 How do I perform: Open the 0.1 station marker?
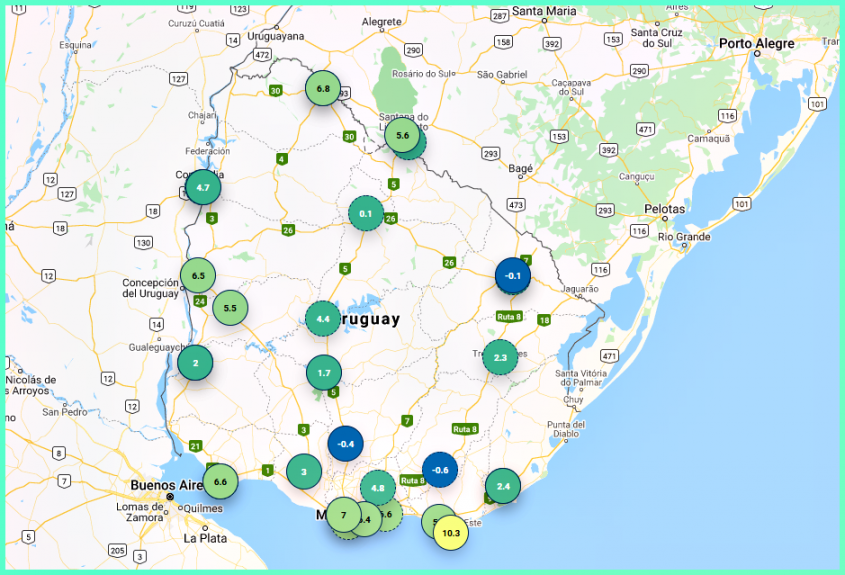pos(365,214)
